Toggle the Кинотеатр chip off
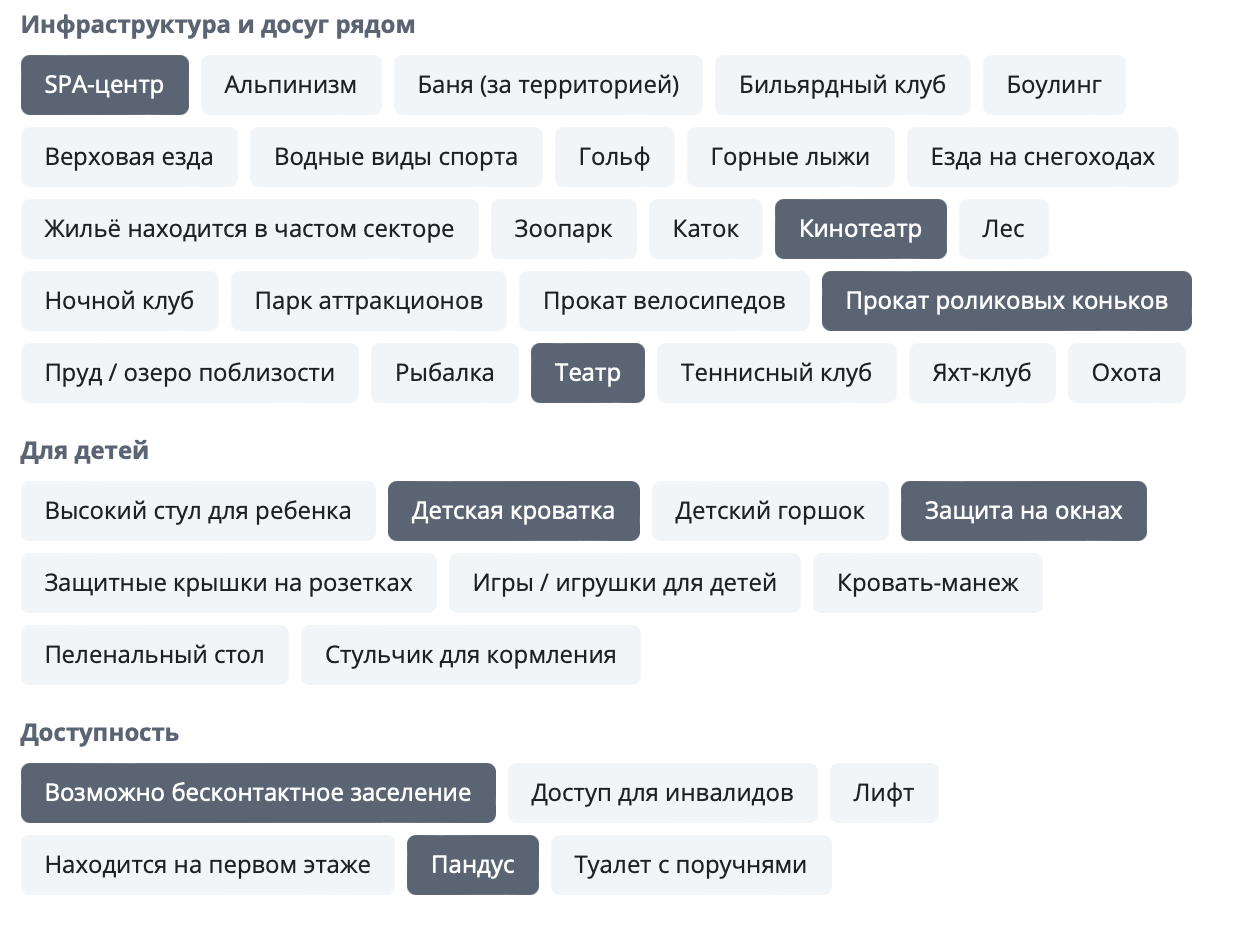The image size is (1260, 926). tap(860, 229)
